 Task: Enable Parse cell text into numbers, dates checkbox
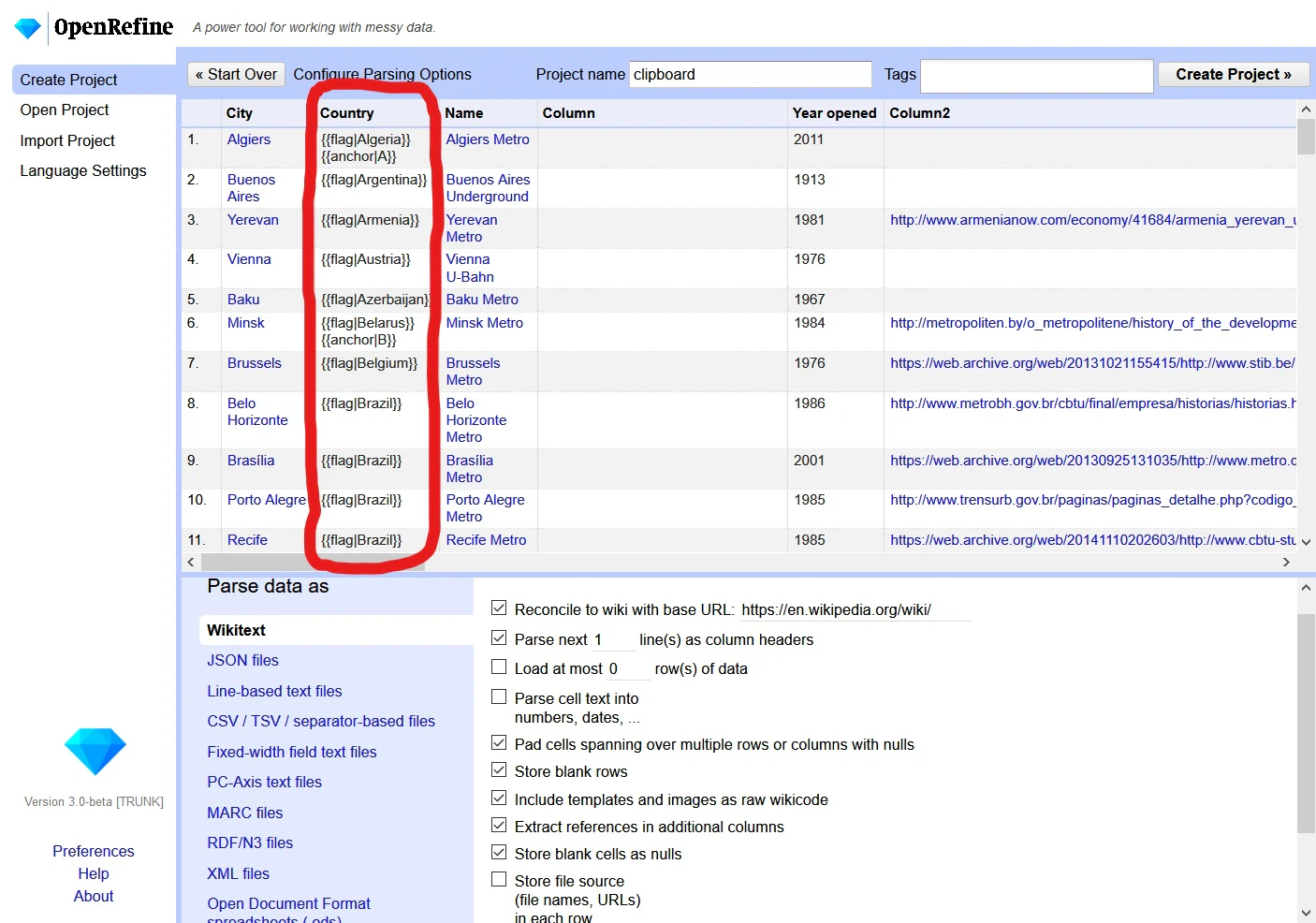point(499,697)
